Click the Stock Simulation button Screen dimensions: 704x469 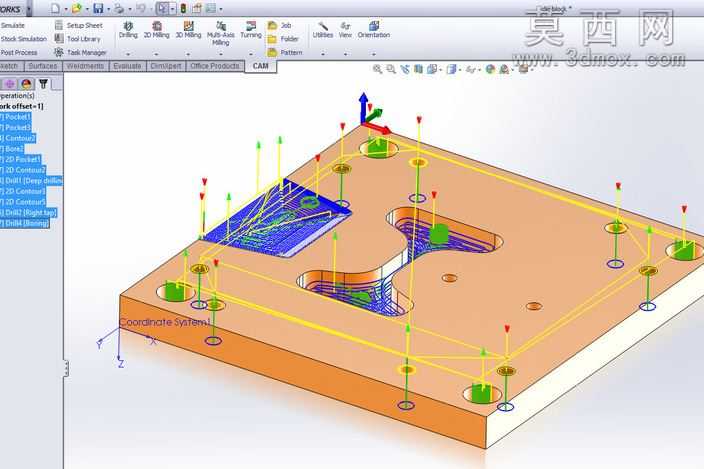pos(23,39)
